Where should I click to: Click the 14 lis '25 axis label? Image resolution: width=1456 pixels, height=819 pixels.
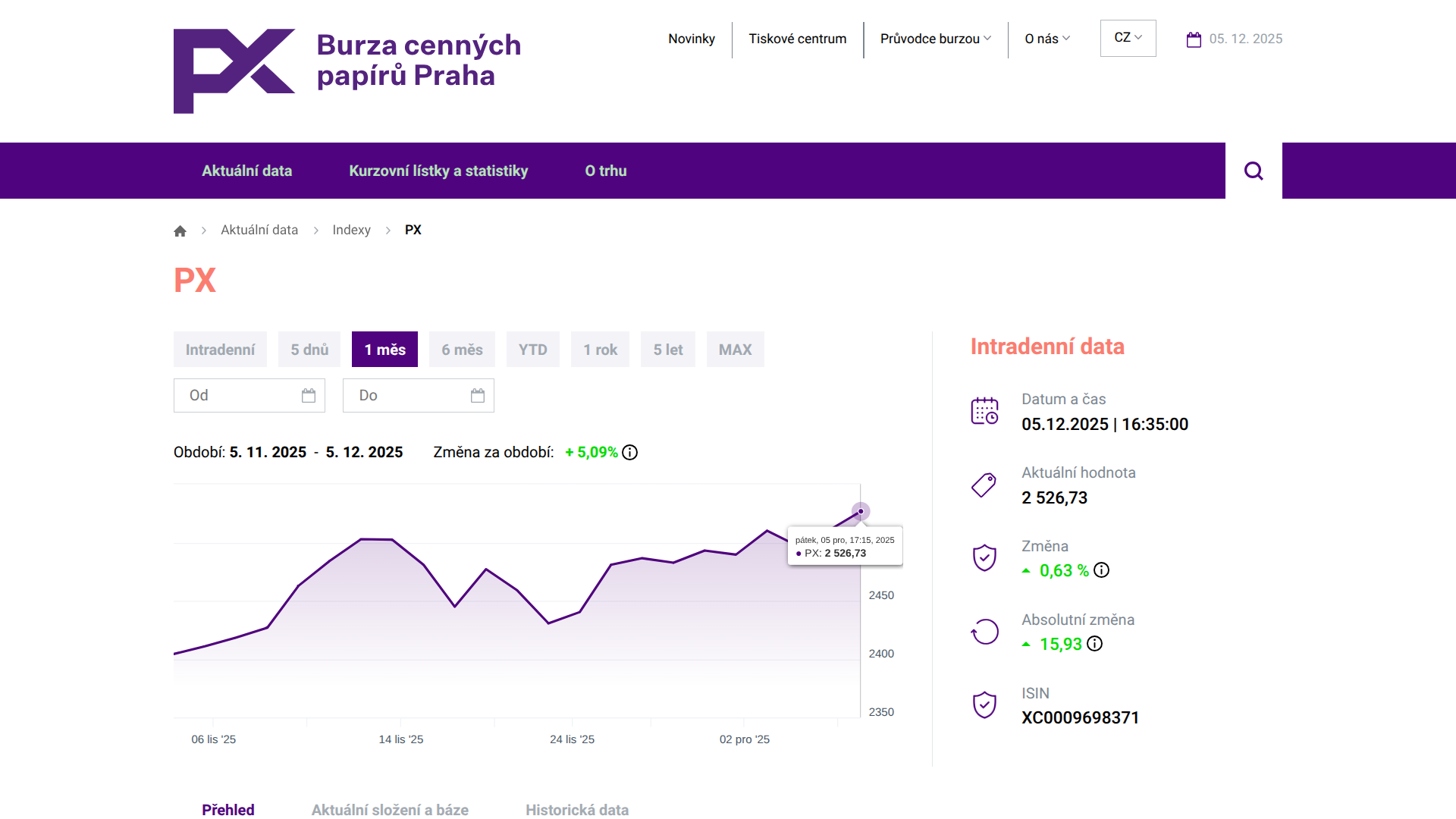click(401, 739)
